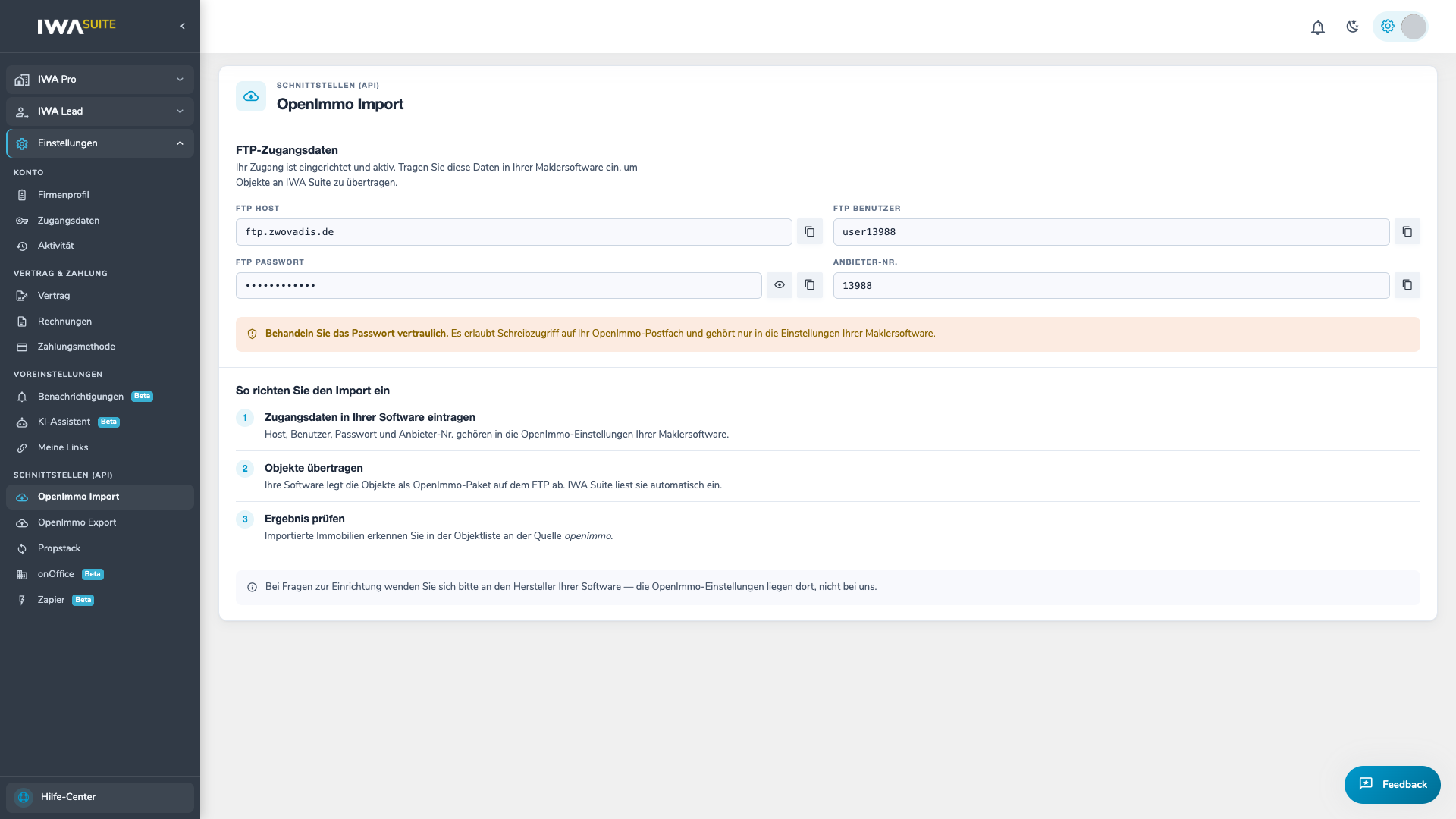This screenshot has width=1456, height=819.
Task: Toggle dark mode moon icon
Action: click(1352, 27)
